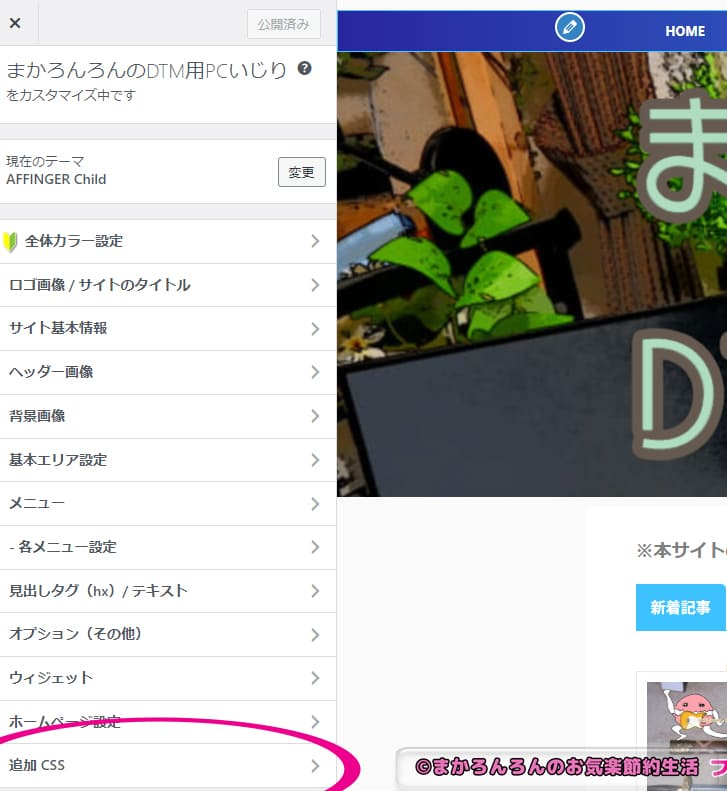The image size is (727, 791).
Task: Expand chevron for サイト基本情報
Action: pos(315,329)
